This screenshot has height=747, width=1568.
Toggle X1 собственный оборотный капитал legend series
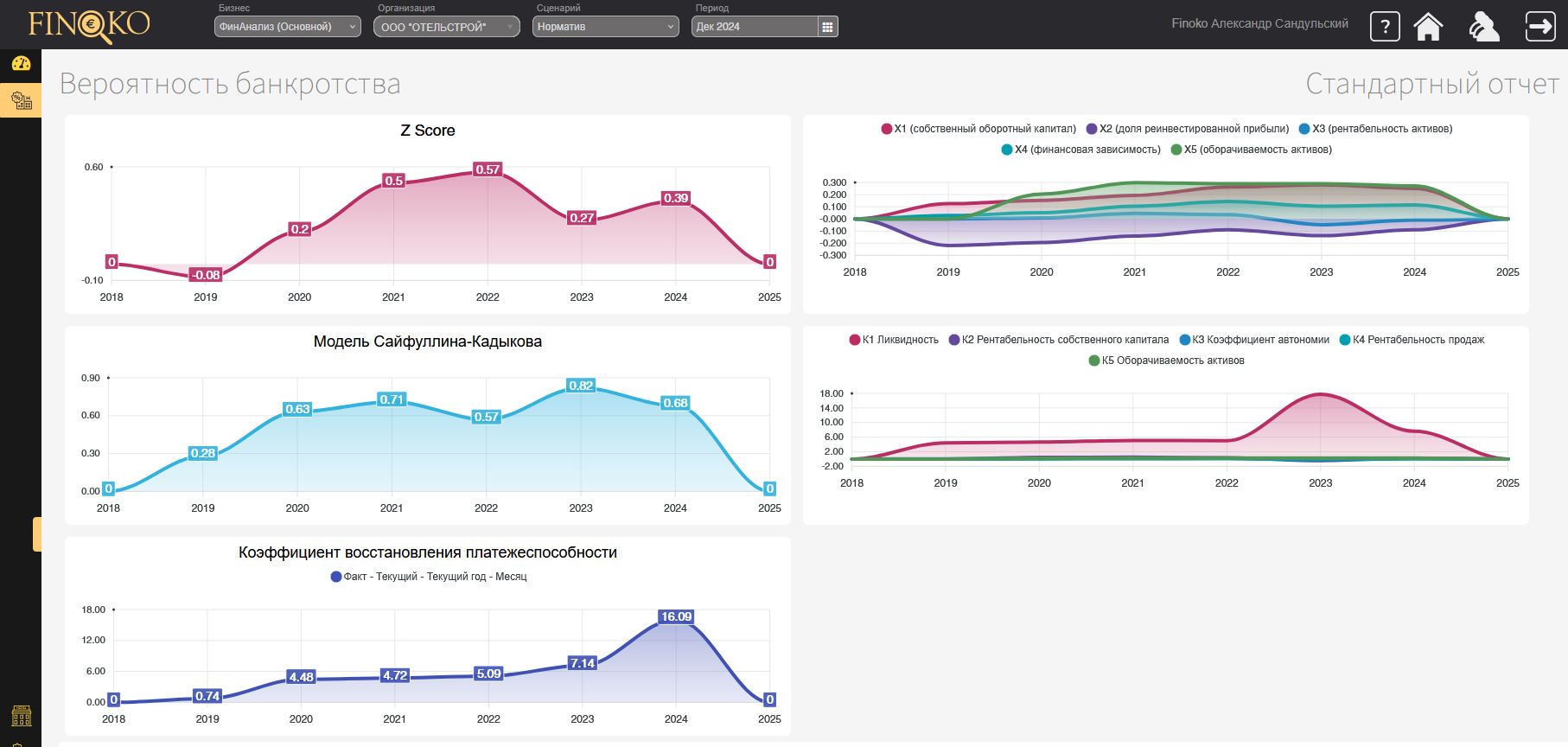click(978, 129)
